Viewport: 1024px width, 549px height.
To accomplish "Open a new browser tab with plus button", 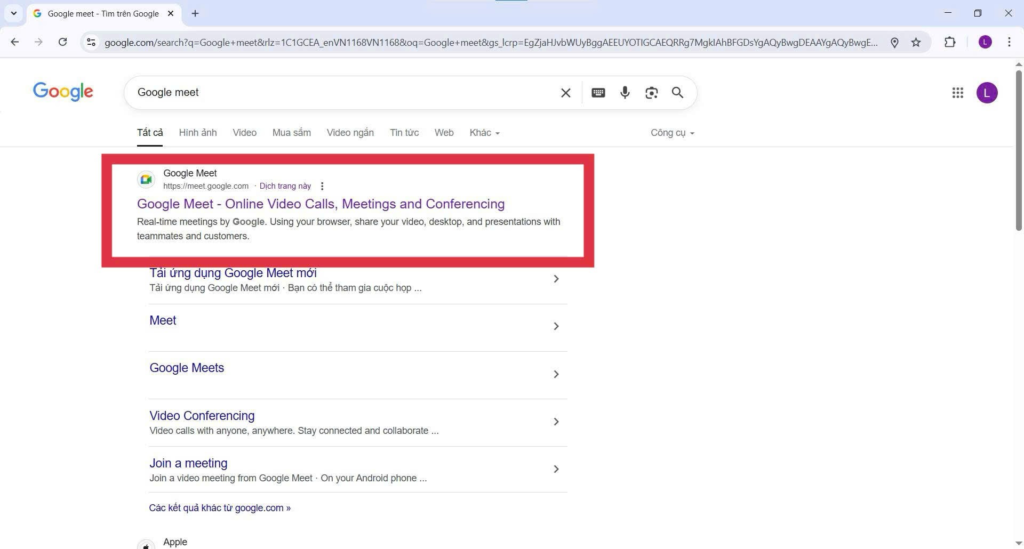I will (195, 13).
